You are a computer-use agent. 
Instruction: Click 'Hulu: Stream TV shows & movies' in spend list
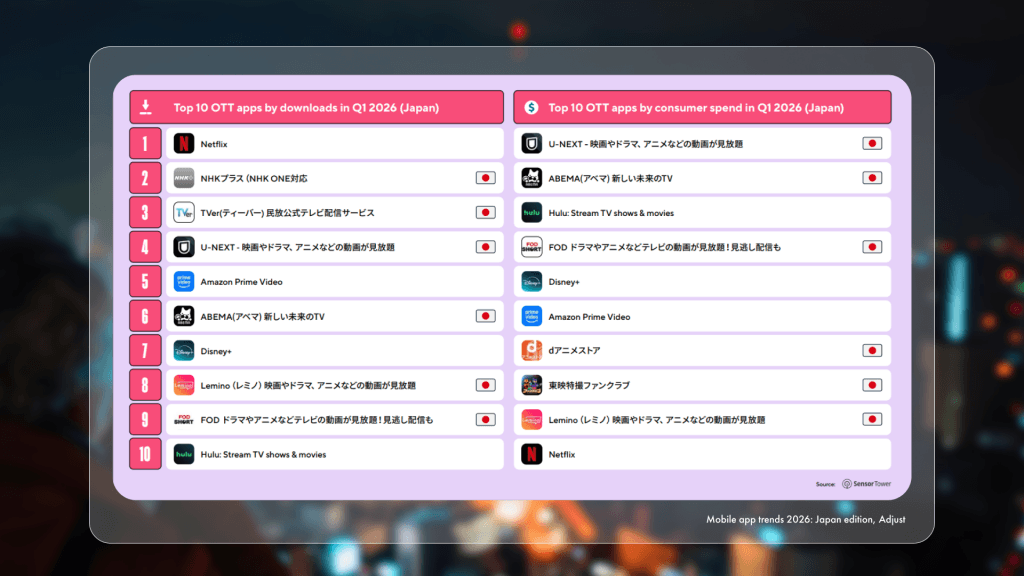coord(611,213)
